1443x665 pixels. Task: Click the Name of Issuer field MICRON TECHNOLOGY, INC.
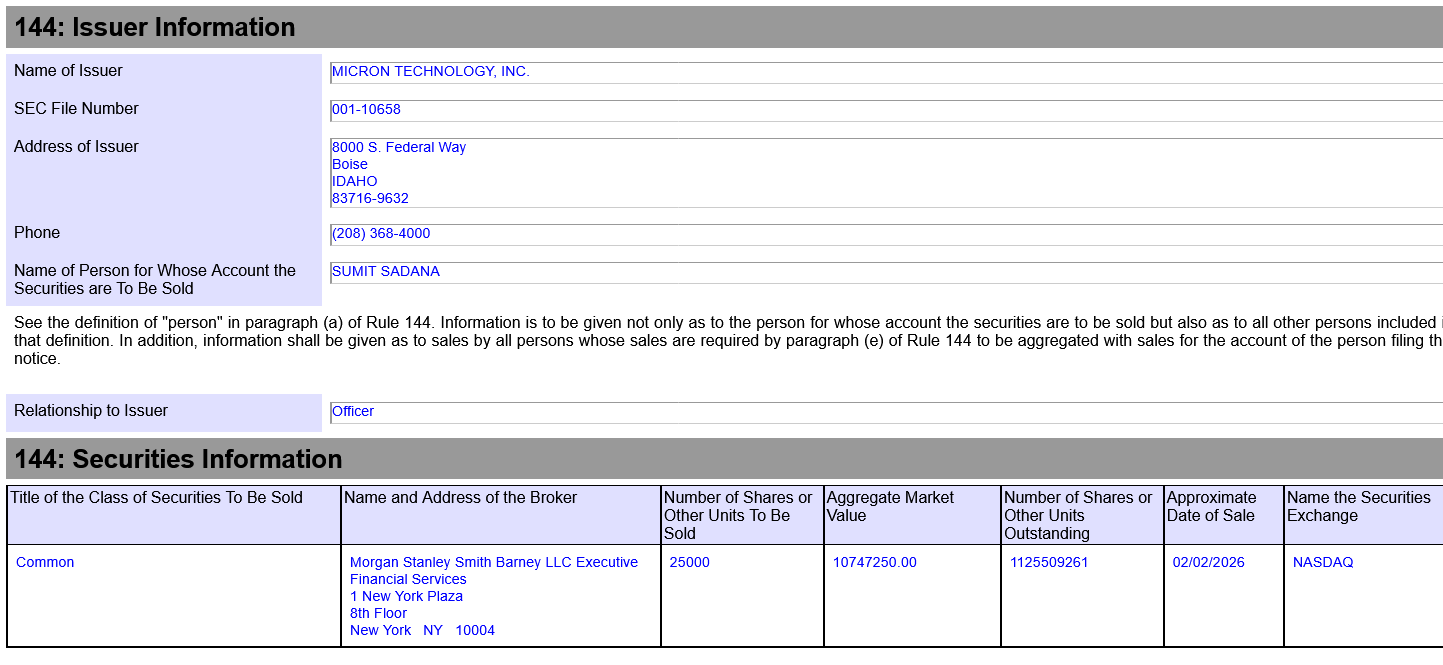click(x=886, y=72)
